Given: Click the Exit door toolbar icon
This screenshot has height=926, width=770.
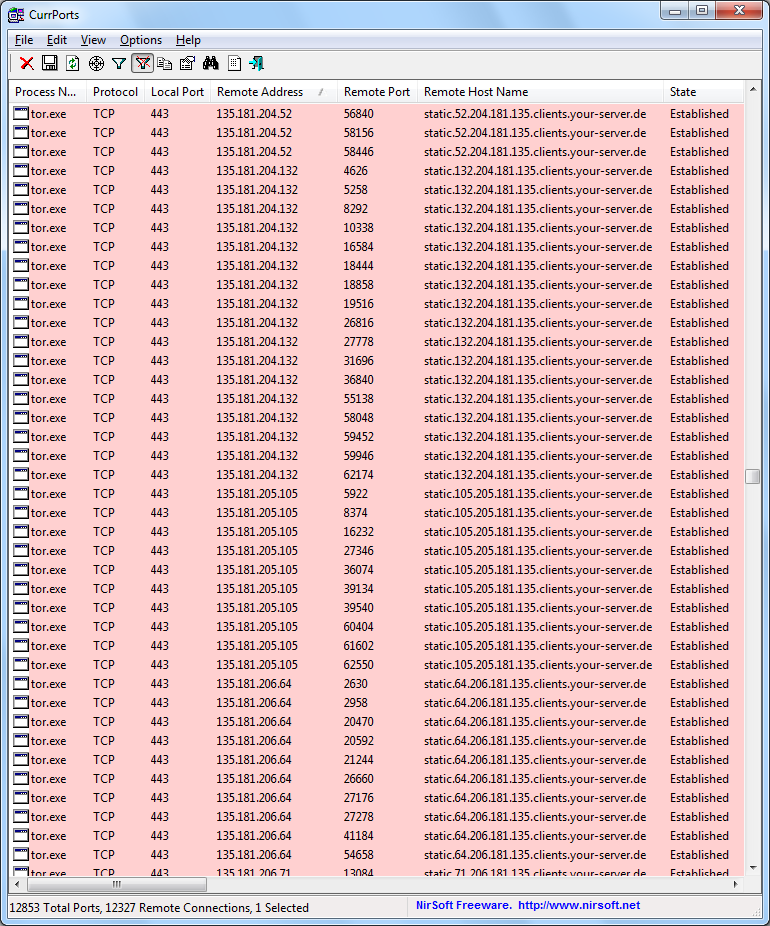Looking at the screenshot, I should coord(257,63).
